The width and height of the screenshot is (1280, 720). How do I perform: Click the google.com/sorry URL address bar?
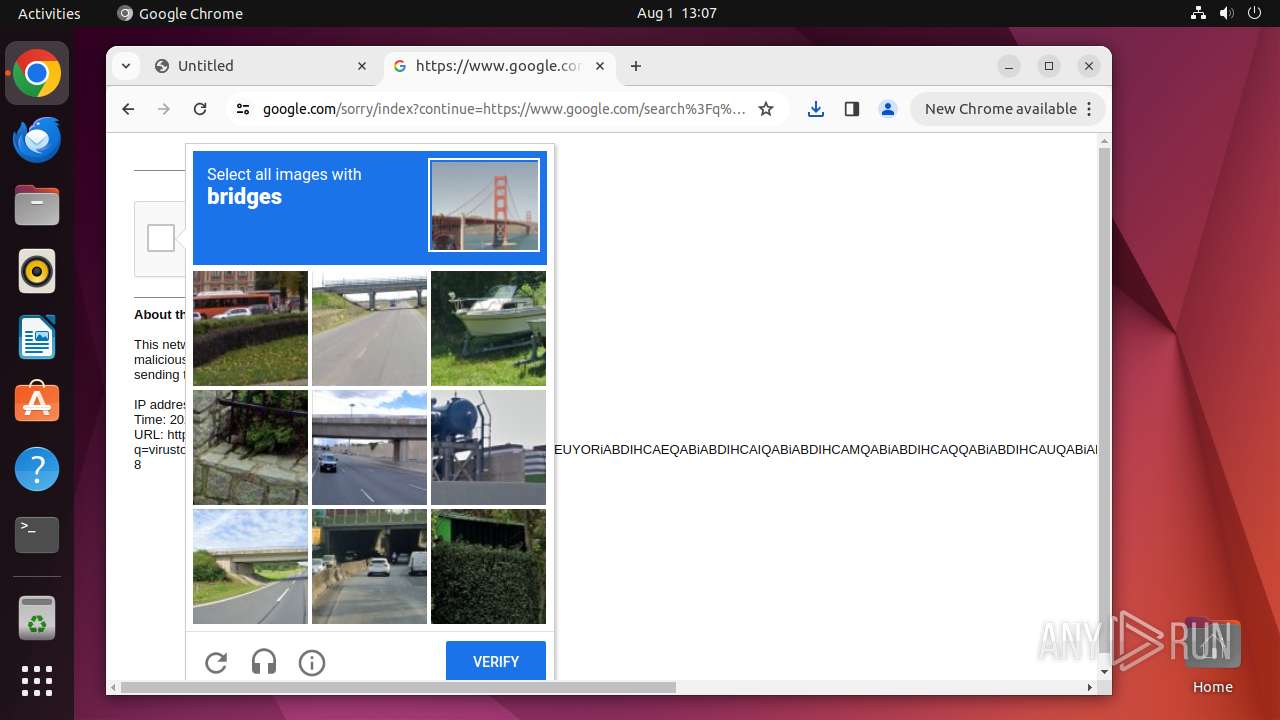click(x=504, y=109)
